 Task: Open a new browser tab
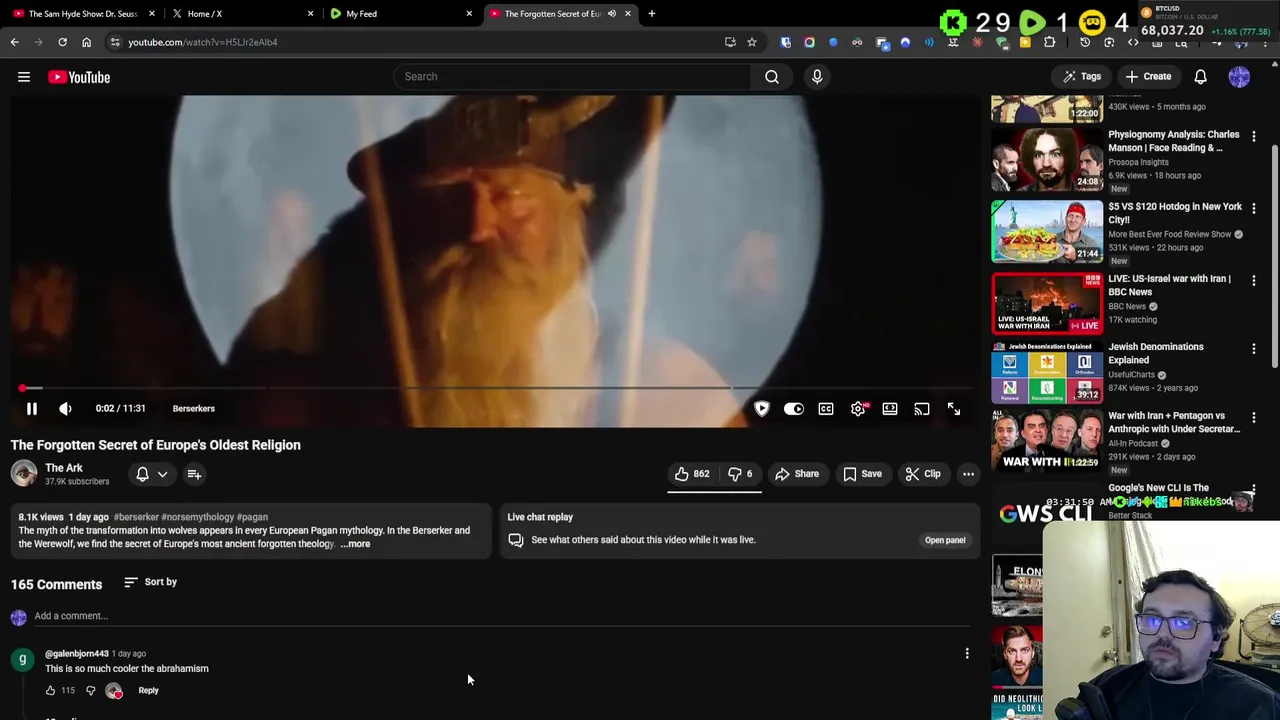[x=652, y=13]
